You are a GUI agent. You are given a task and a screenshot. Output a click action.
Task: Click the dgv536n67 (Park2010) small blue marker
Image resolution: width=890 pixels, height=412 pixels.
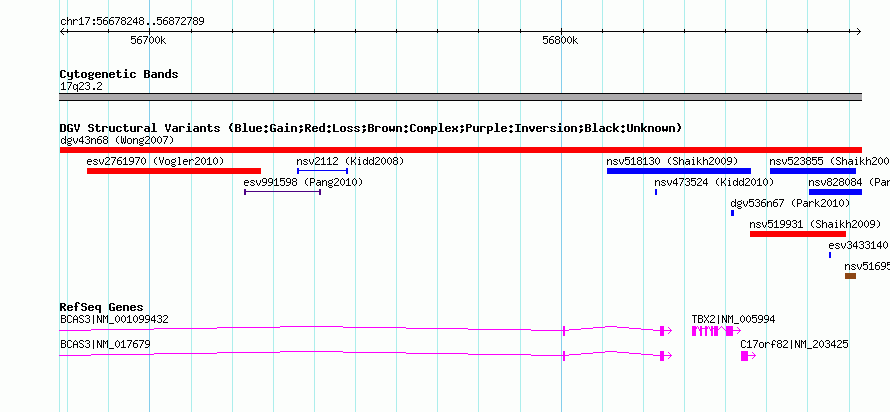(732, 213)
